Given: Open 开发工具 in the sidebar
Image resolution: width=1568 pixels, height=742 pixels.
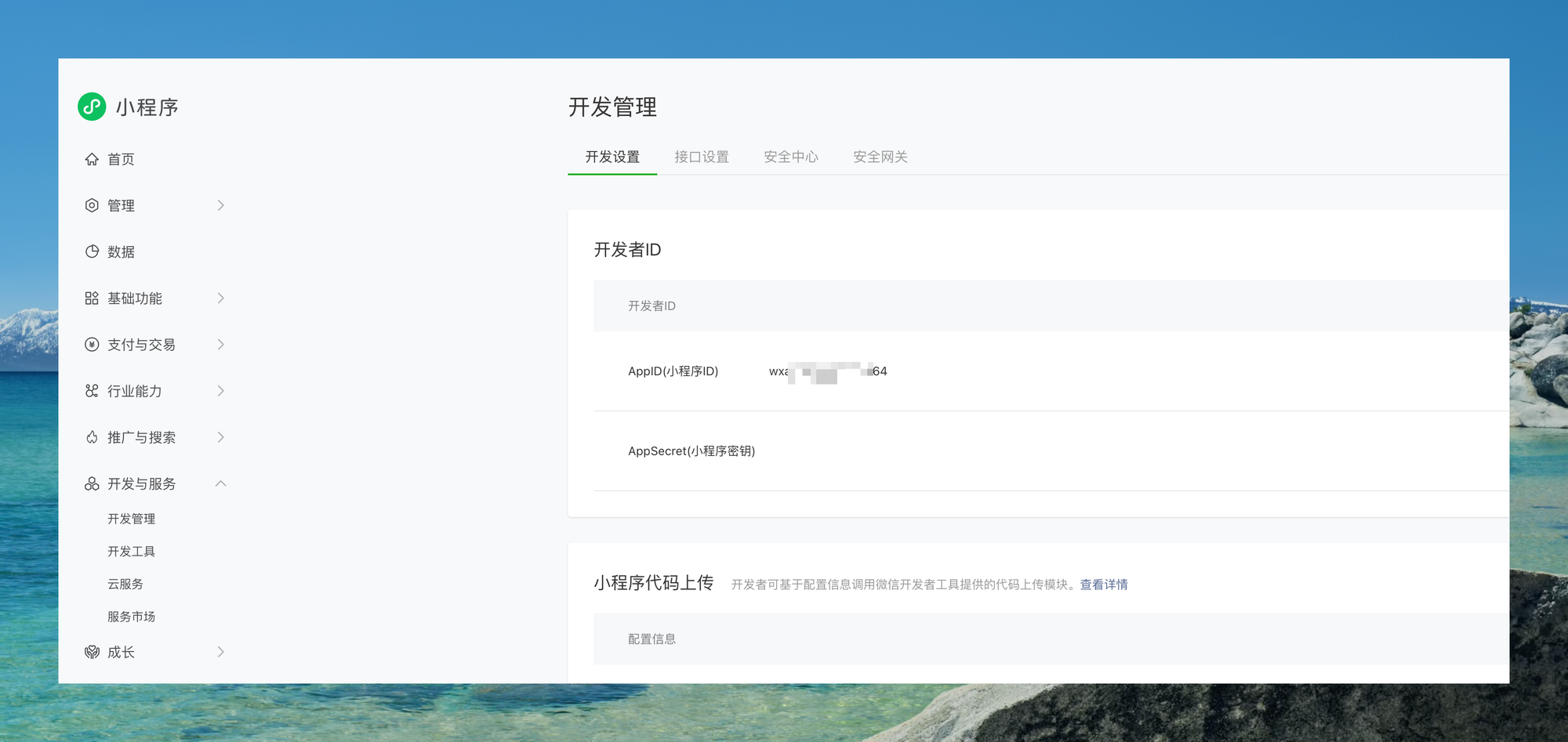Looking at the screenshot, I should [131, 552].
